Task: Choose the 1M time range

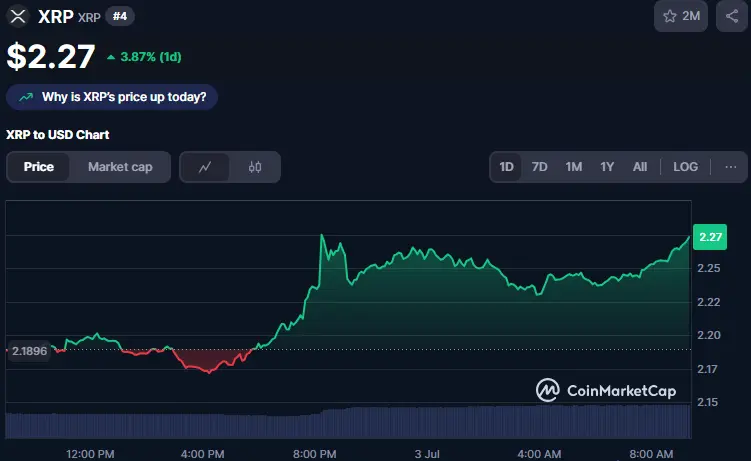Action: [x=573, y=167]
